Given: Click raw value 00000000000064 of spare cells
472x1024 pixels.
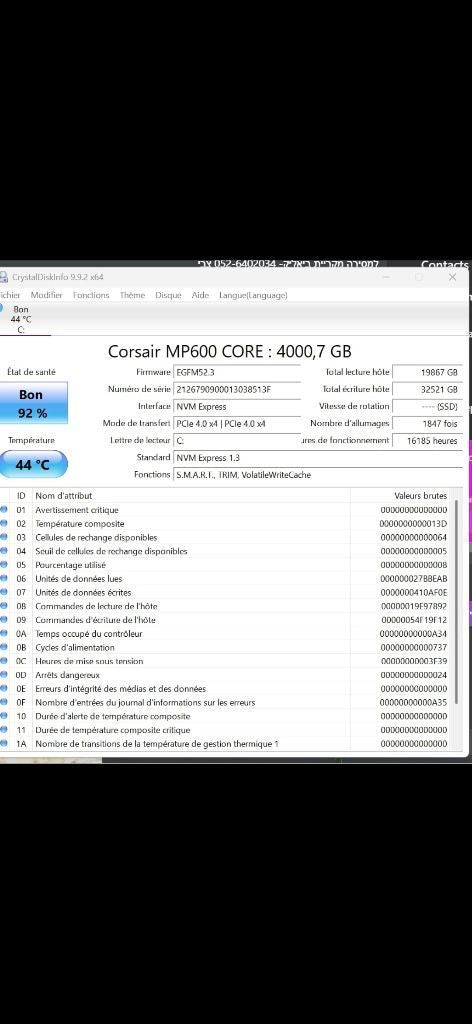Looking at the screenshot, I should tap(413, 537).
